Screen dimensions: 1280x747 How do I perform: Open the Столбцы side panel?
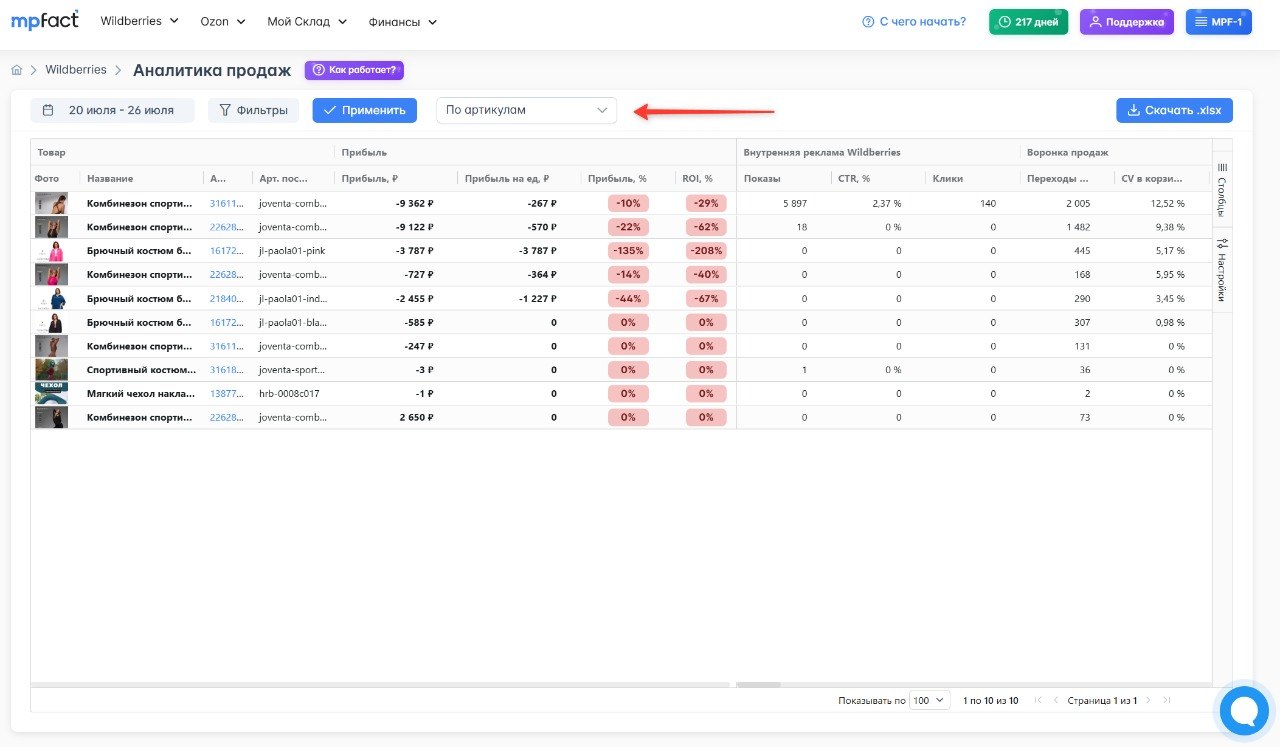click(x=1222, y=189)
